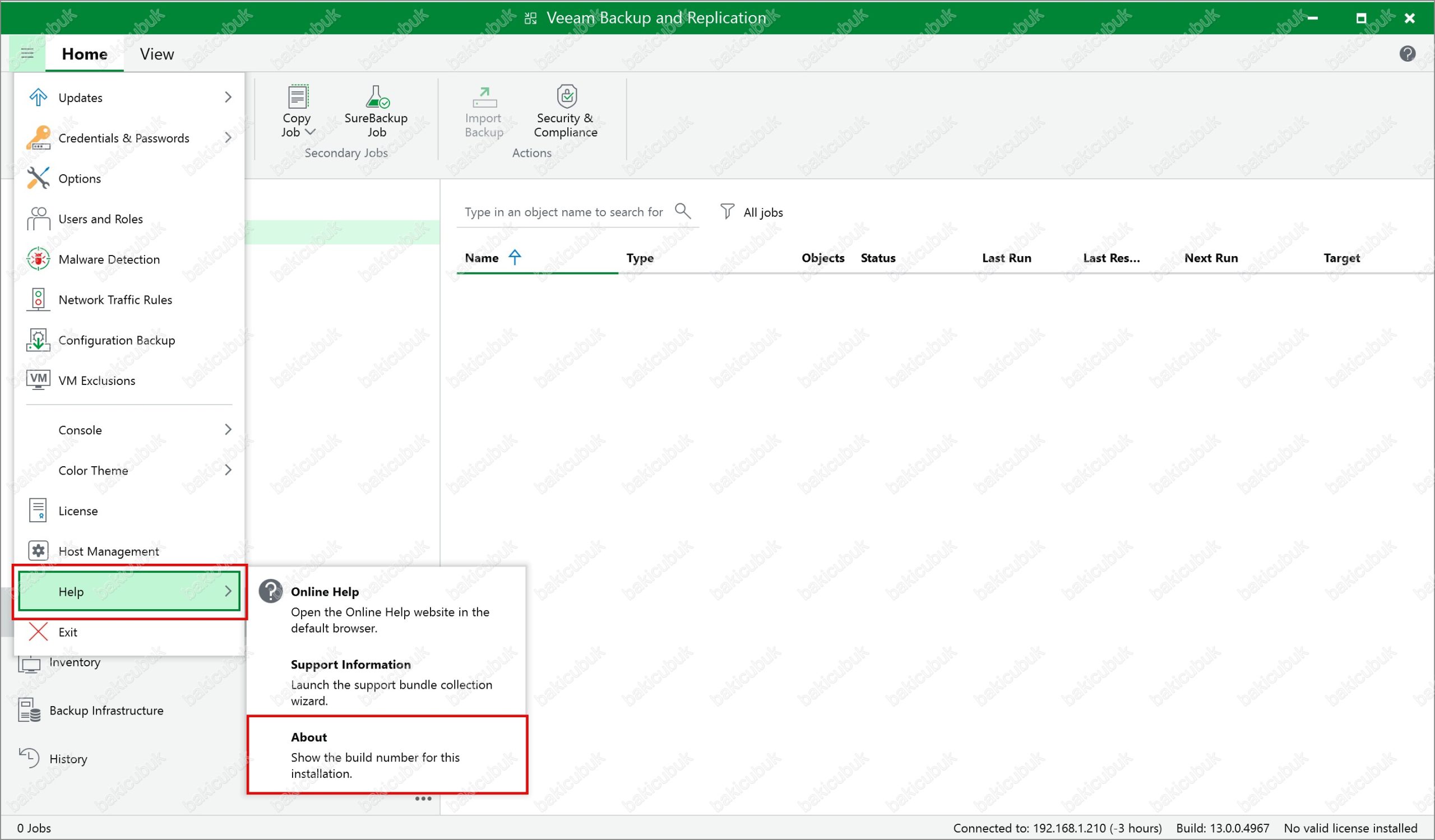This screenshot has width=1435, height=840.
Task: Click the History clock icon
Action: [30, 758]
